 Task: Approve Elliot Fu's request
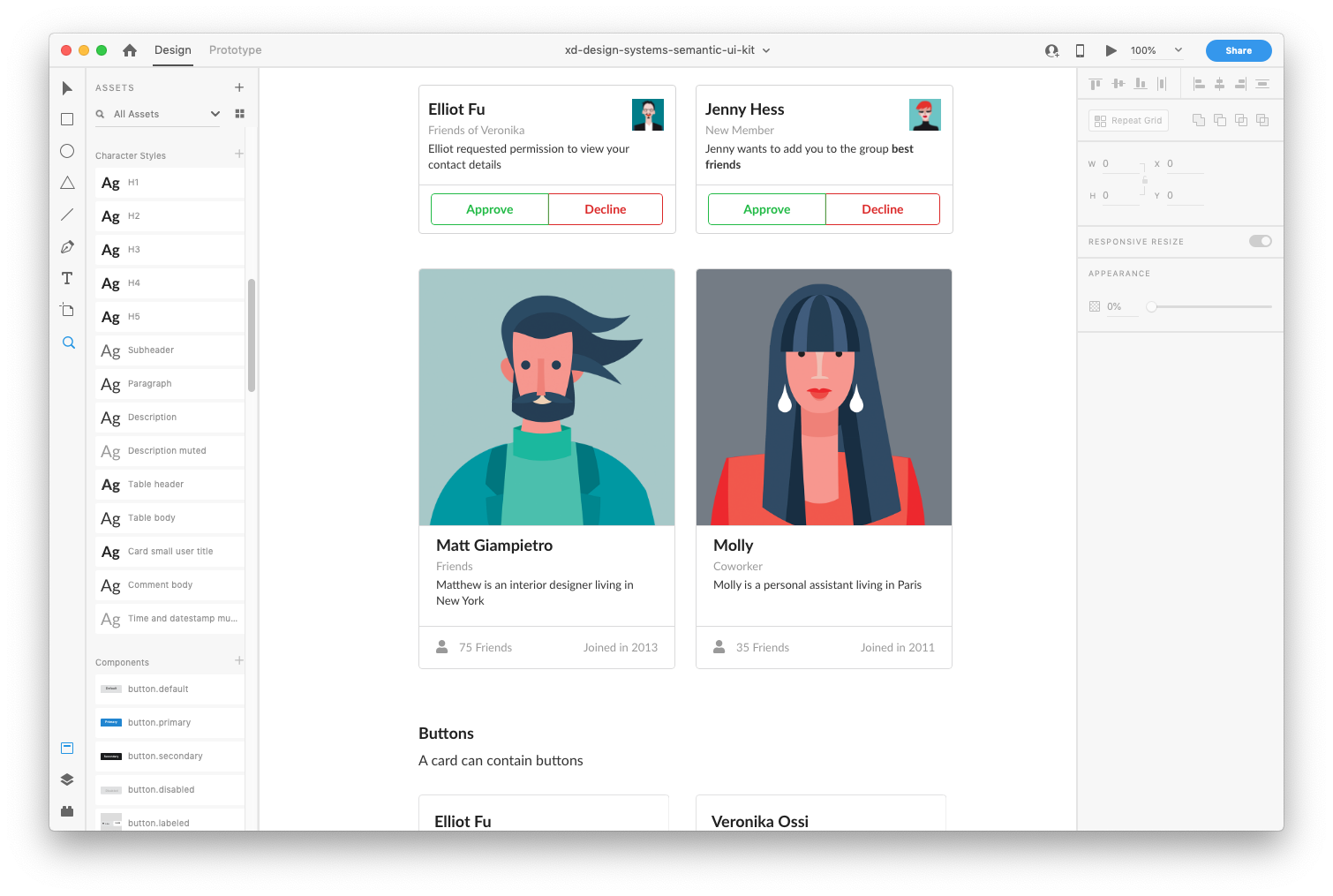pos(490,209)
